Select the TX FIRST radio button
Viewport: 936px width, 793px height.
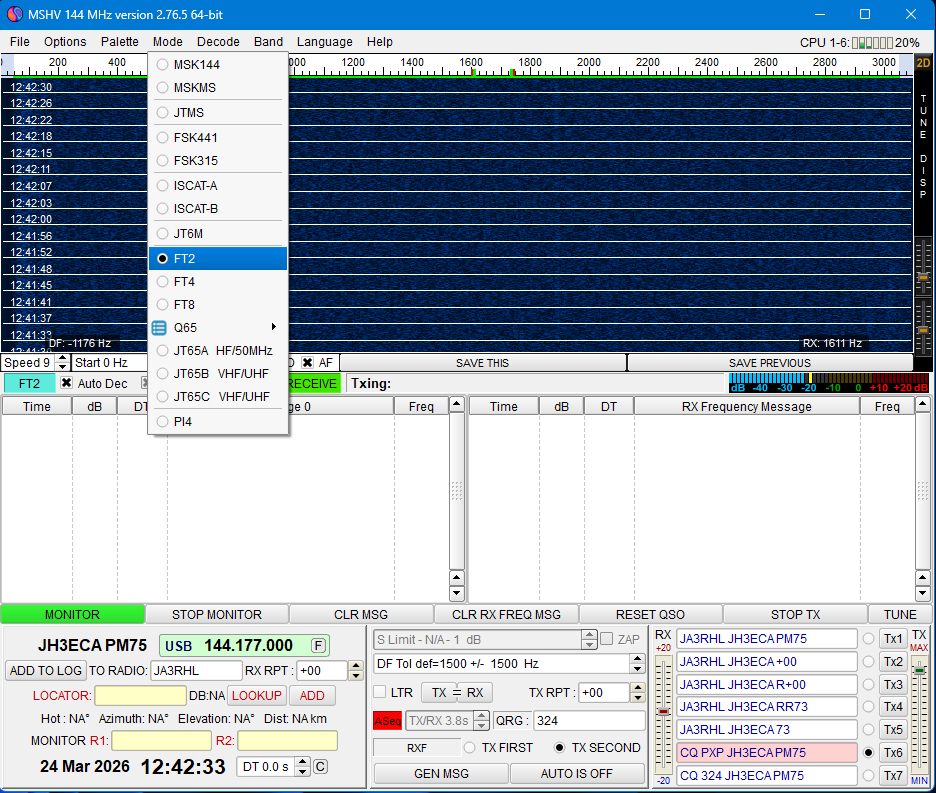(x=470, y=747)
